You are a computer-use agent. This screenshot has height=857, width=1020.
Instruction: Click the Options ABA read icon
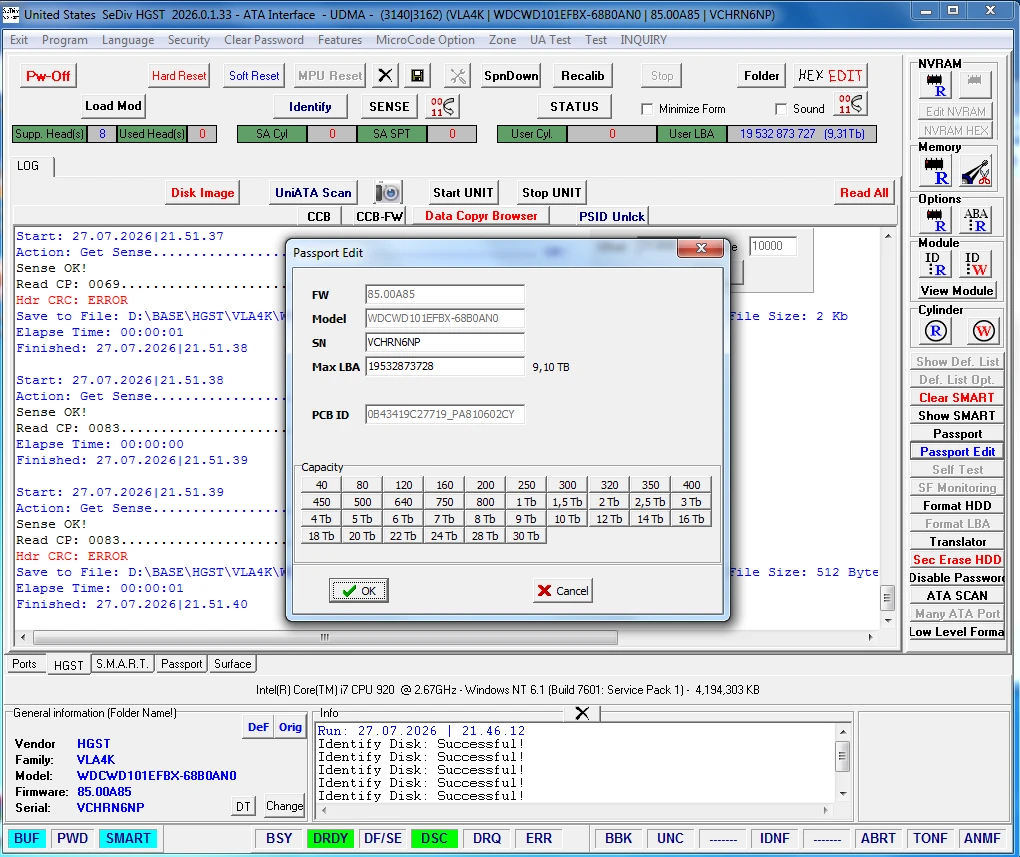[975, 220]
